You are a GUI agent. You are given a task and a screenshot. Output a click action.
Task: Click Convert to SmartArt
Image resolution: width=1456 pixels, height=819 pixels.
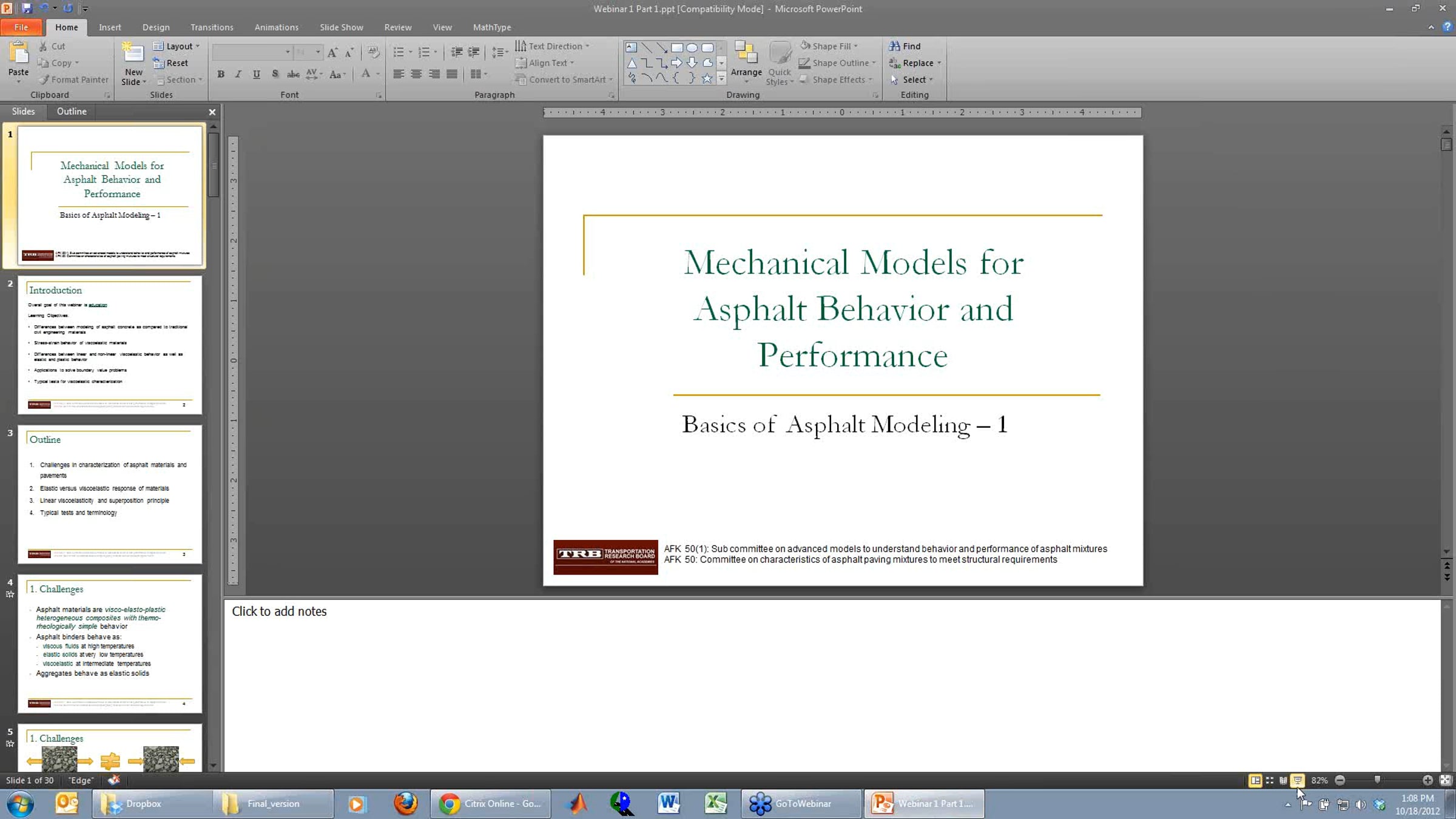click(564, 79)
